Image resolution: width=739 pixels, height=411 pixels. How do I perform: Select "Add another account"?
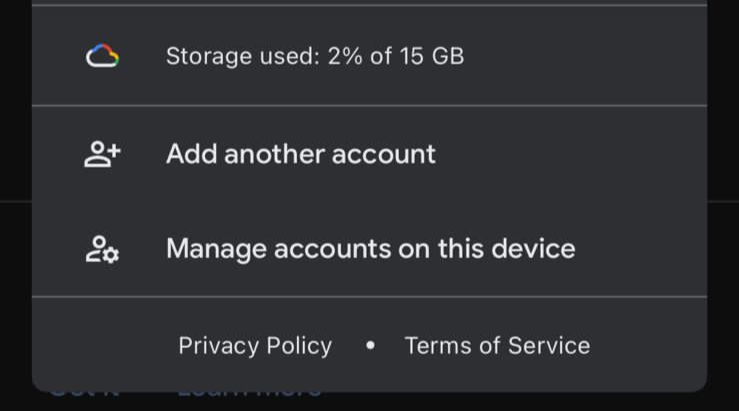pos(370,154)
